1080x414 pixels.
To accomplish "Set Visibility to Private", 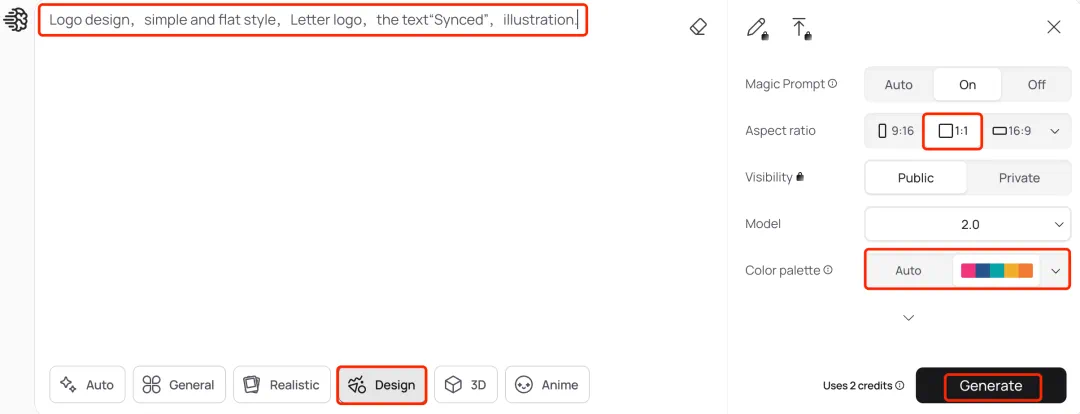I will (1019, 178).
